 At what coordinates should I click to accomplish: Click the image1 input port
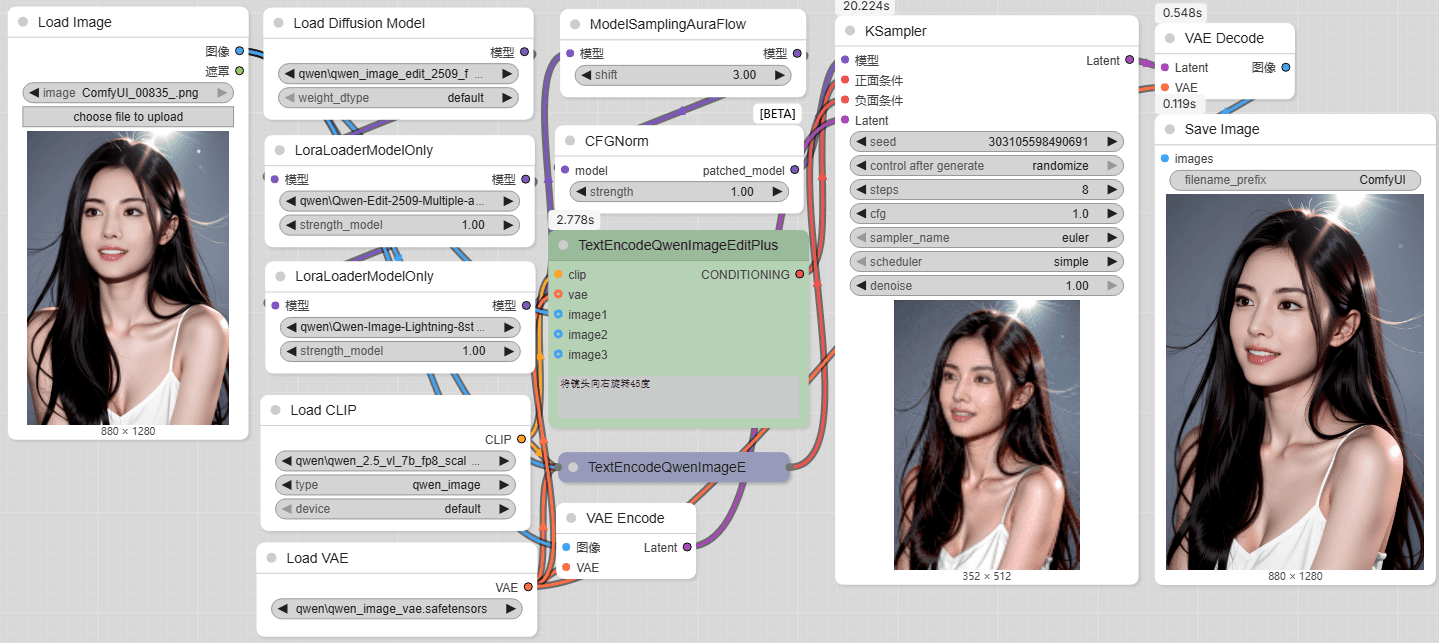[558, 314]
